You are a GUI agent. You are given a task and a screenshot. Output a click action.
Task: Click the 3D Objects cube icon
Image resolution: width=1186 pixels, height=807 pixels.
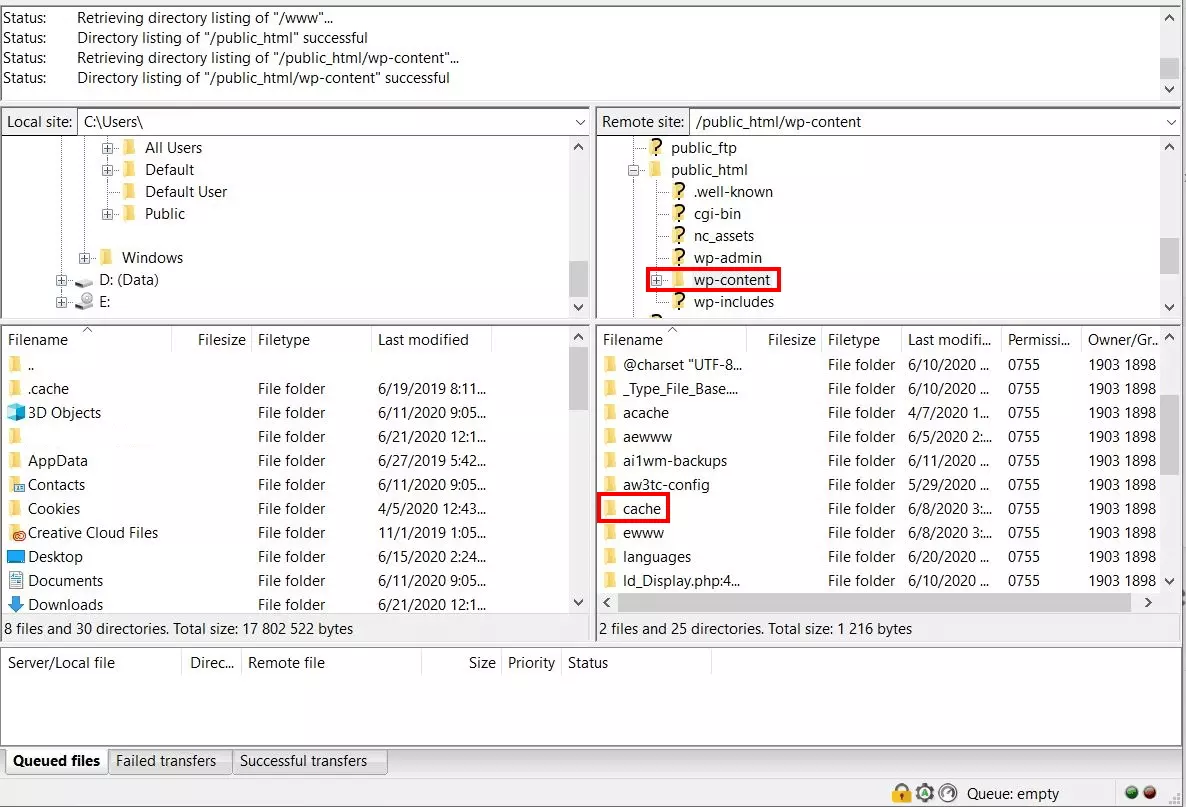pyautogui.click(x=16, y=412)
